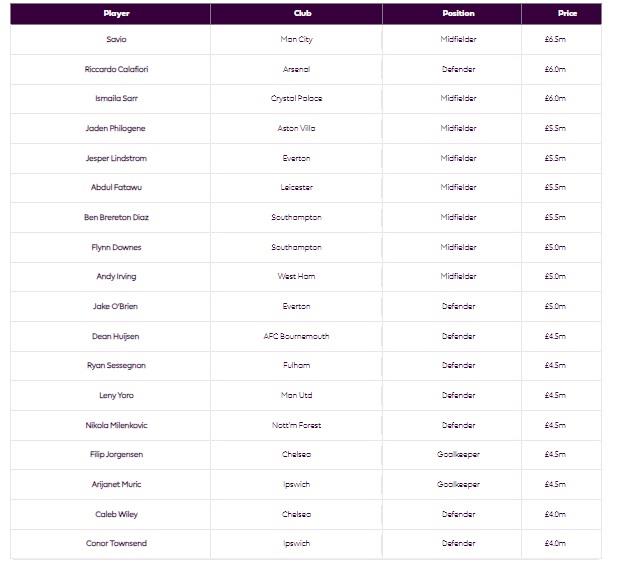Click the Crystal Palace club cell
The image size is (617, 567).
296,99
